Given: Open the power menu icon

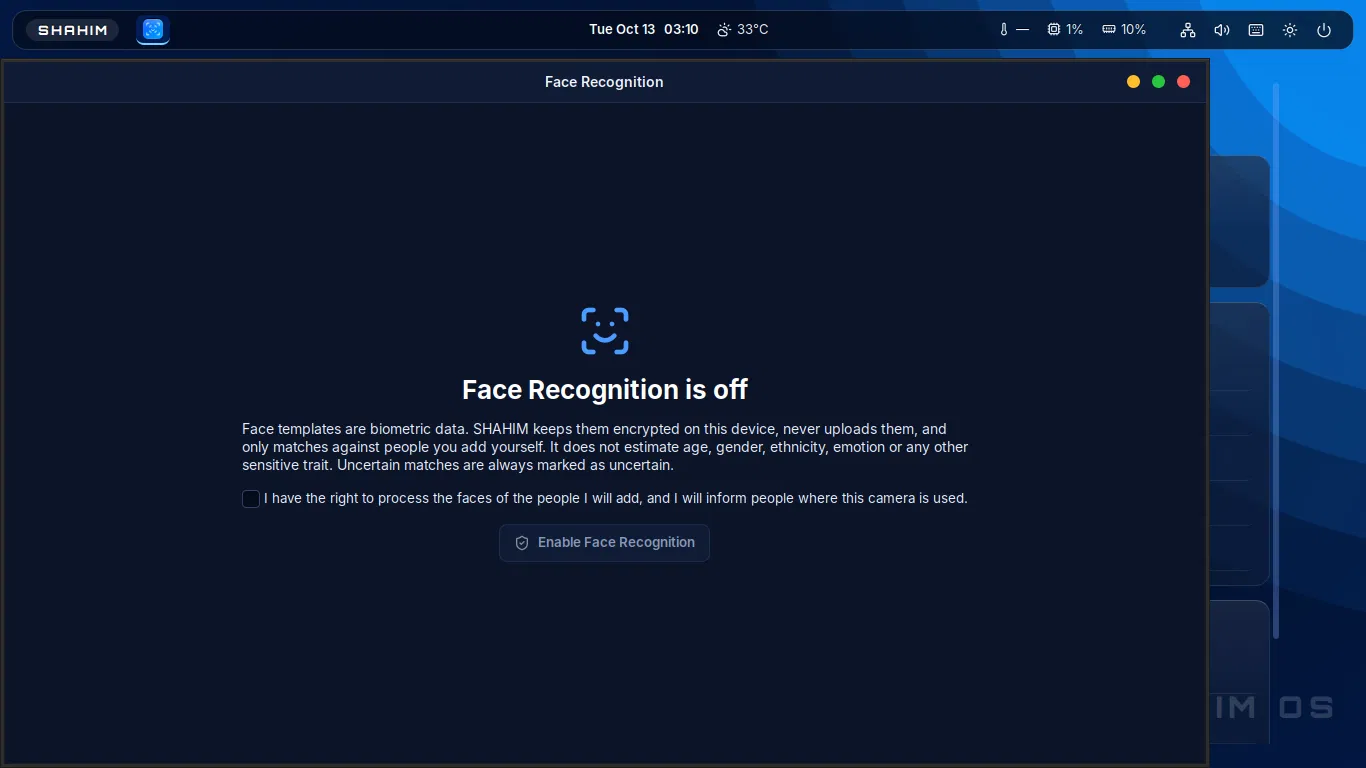Looking at the screenshot, I should tap(1324, 30).
